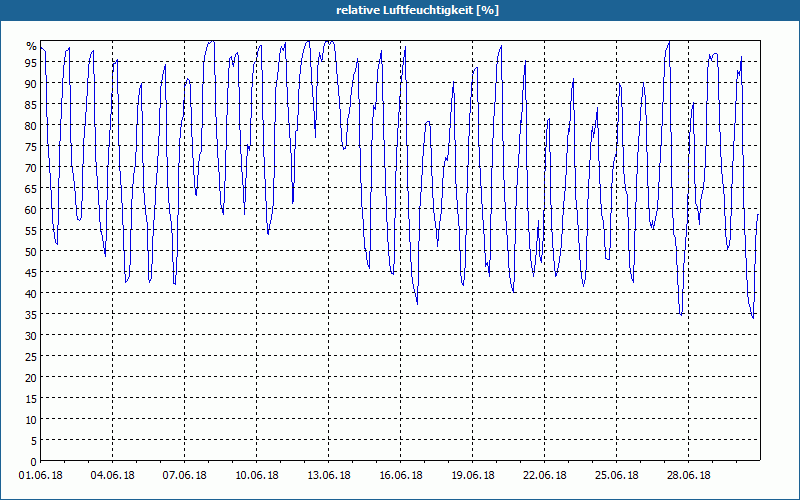This screenshot has width=800, height=500.
Task: Select the 75 y-axis label
Action: pos(32,146)
